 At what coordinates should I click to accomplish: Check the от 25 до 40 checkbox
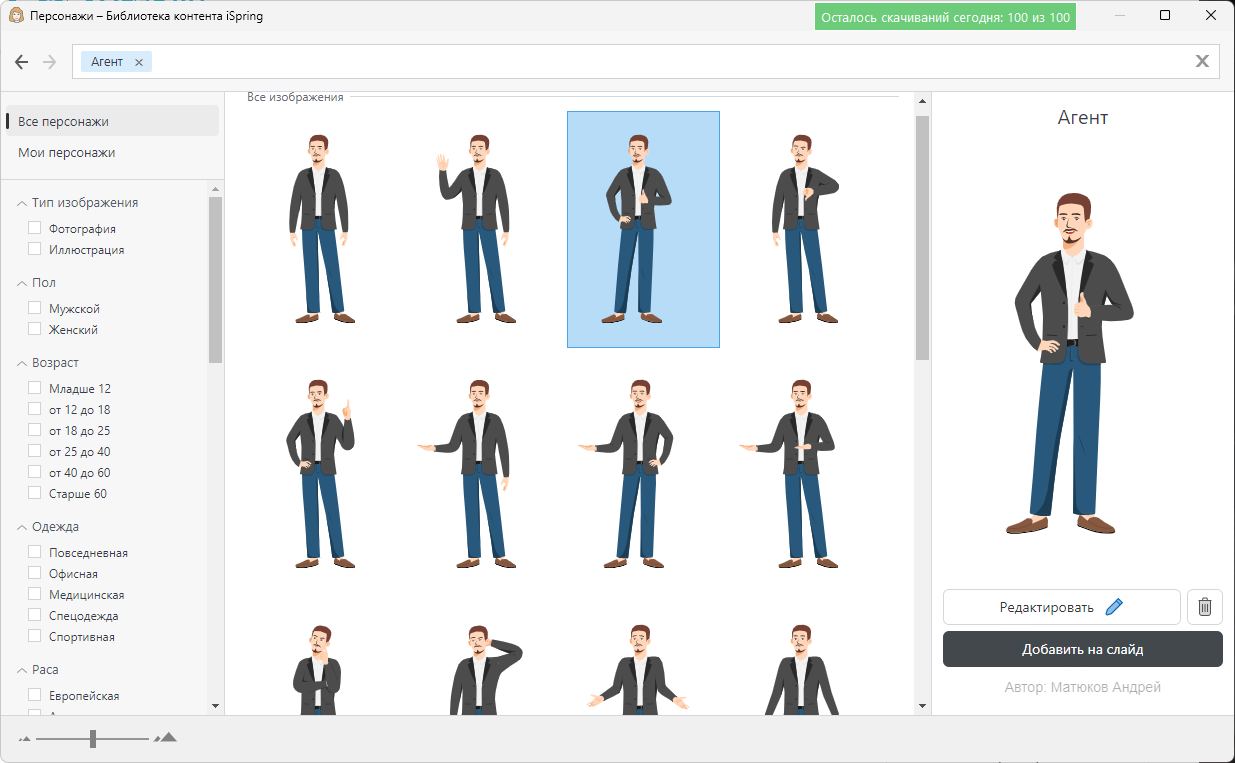pyautogui.click(x=35, y=451)
